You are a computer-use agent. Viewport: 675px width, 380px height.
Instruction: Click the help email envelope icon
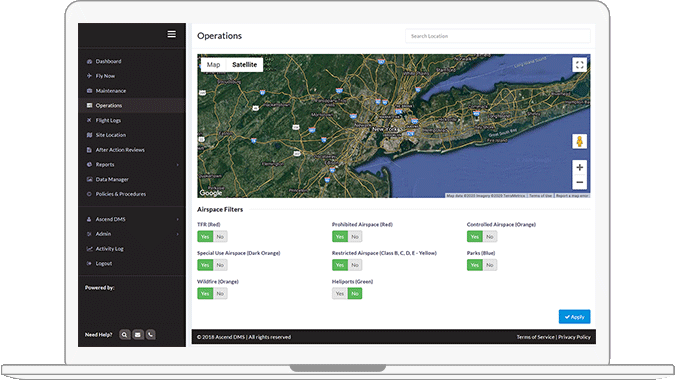pos(137,334)
